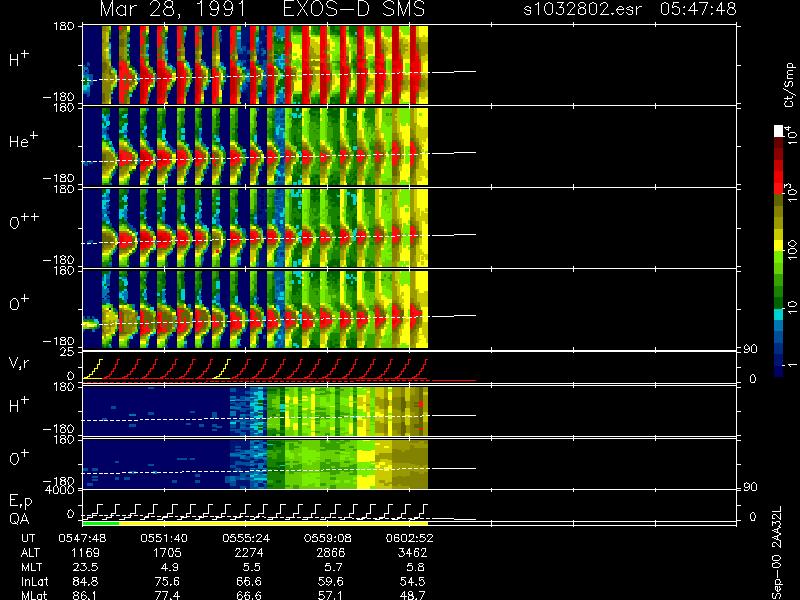Viewport: 800px width, 600px height.
Task: Click the "ALT" row header
Action: click(x=31, y=553)
